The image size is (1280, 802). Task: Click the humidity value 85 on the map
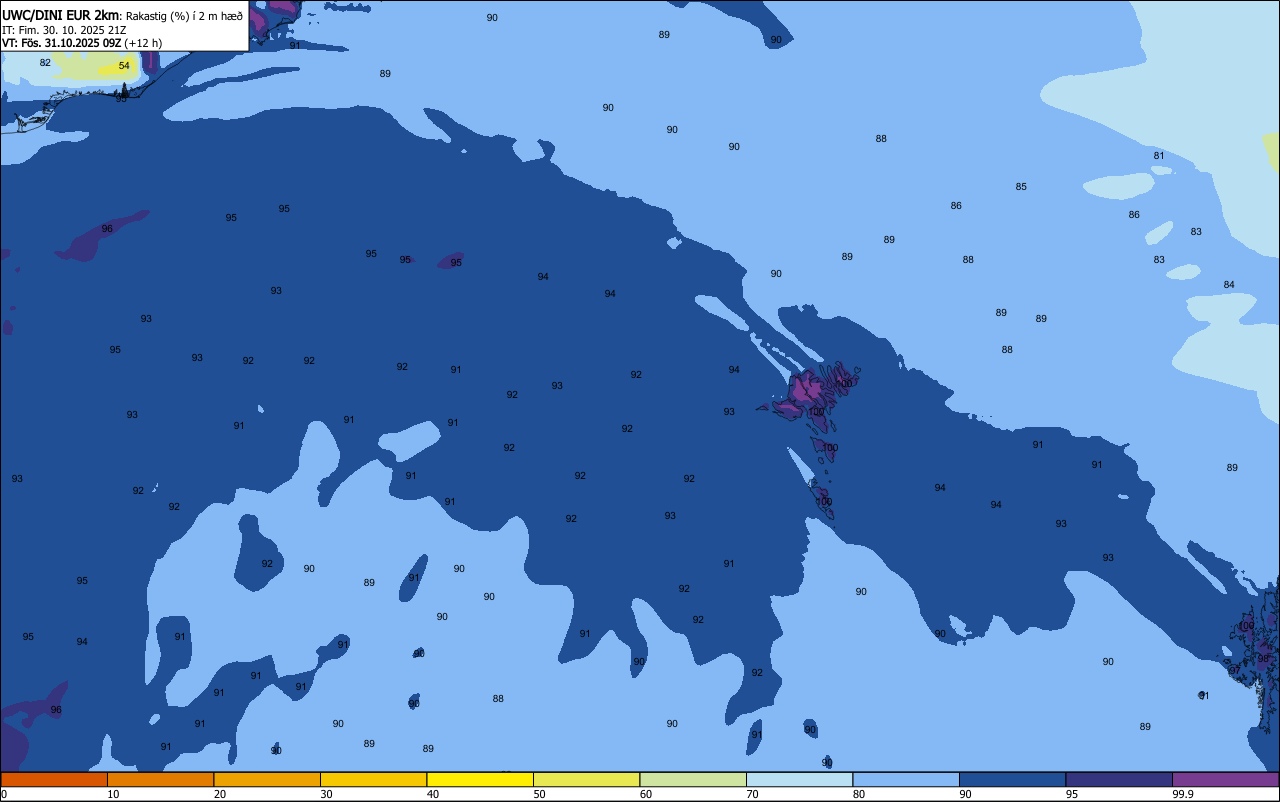pyautogui.click(x=1021, y=187)
